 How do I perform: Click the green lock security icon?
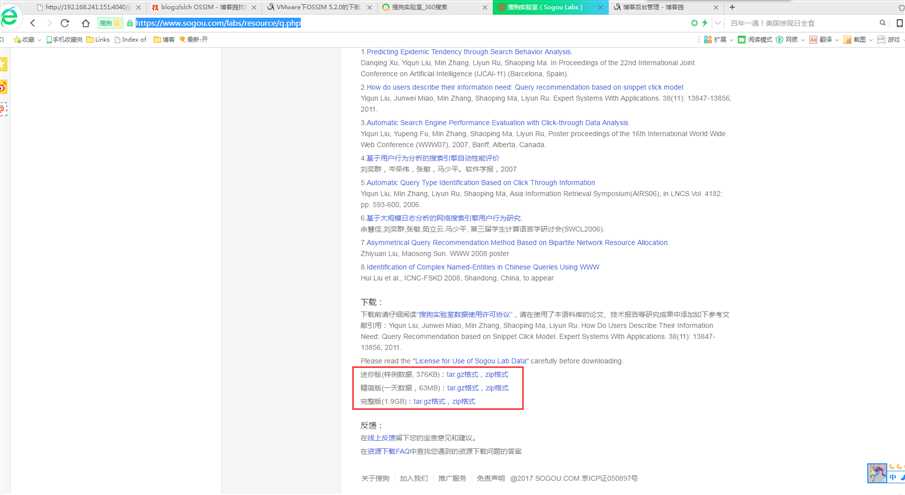[130, 23]
